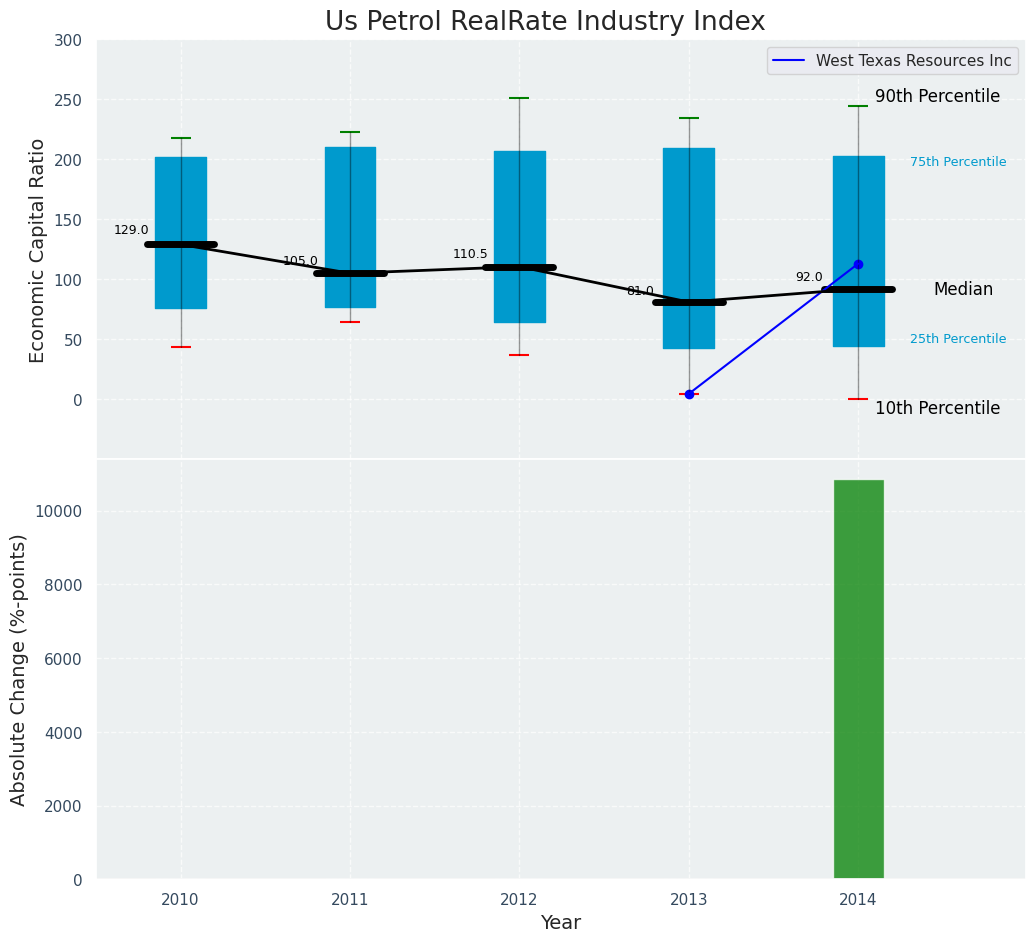Select West Texas blue data point at 2013
The image size is (1035, 942).
[689, 394]
